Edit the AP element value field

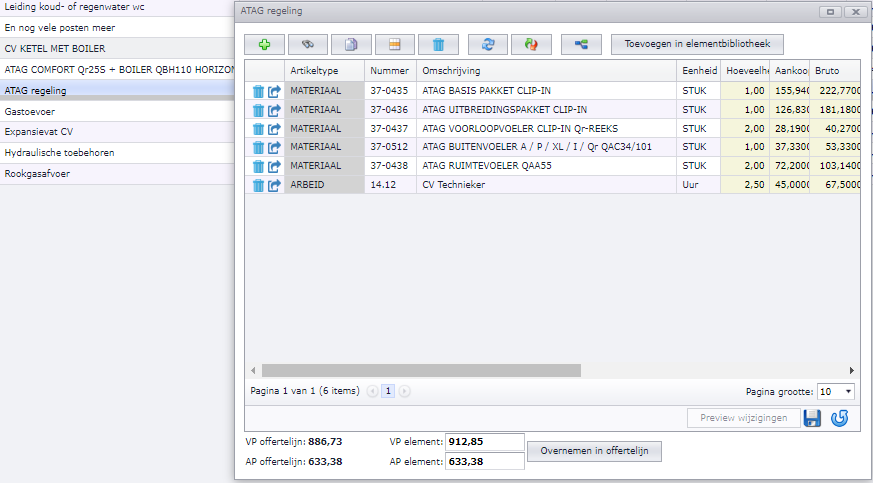[x=484, y=461]
